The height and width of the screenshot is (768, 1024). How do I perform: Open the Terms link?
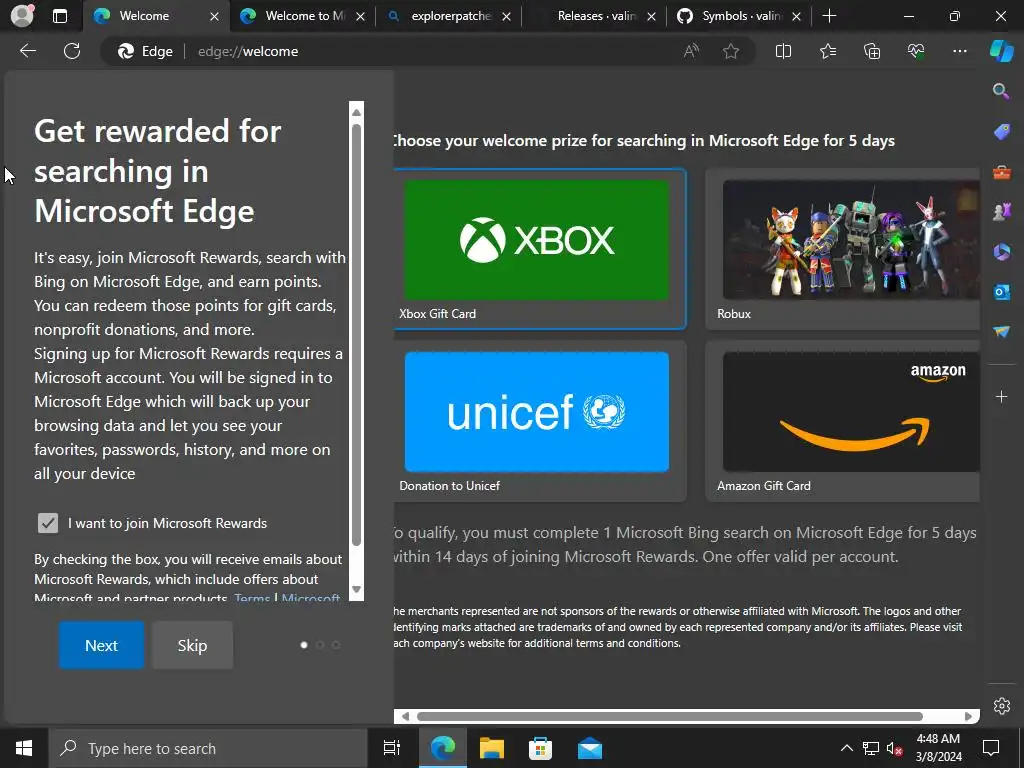pyautogui.click(x=252, y=597)
